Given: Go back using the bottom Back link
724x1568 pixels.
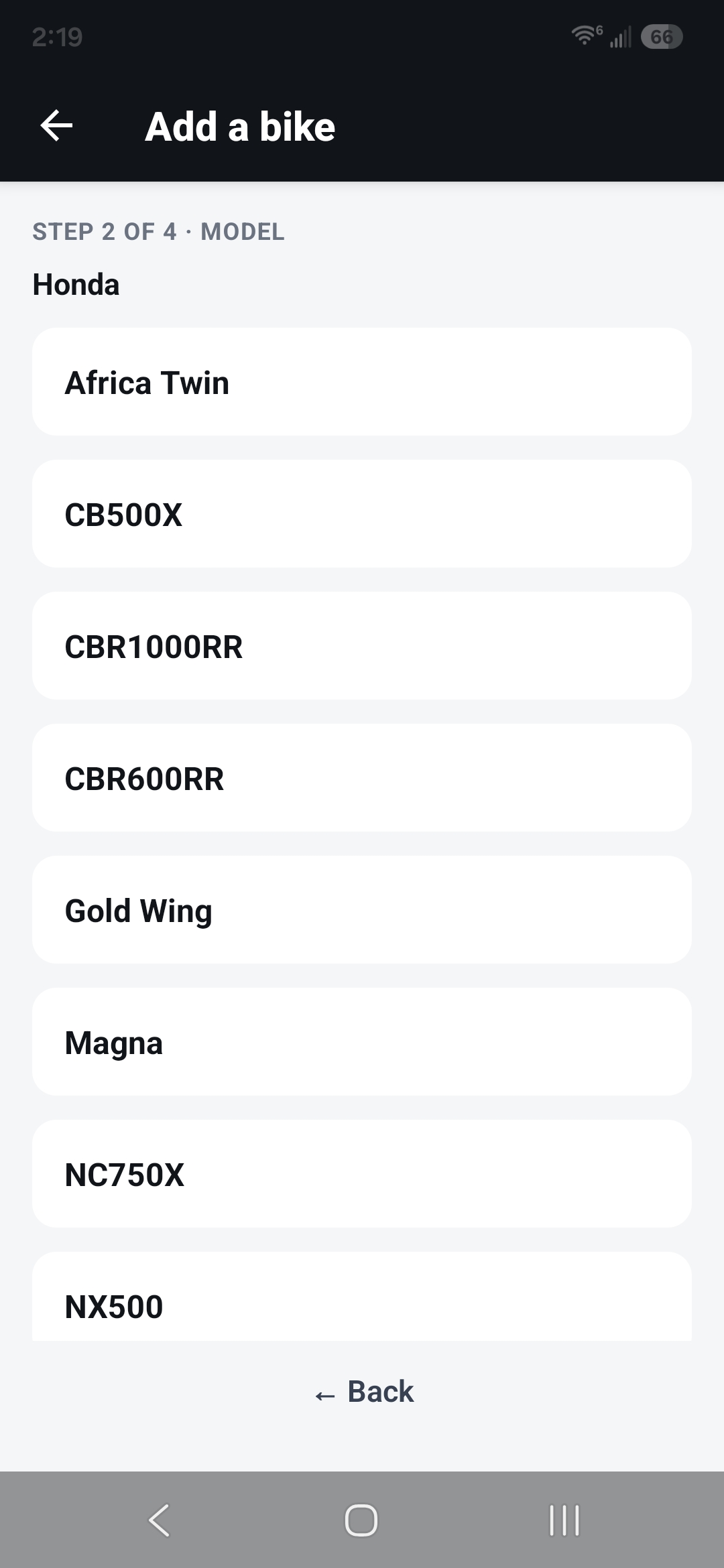Looking at the screenshot, I should pyautogui.click(x=364, y=1392).
